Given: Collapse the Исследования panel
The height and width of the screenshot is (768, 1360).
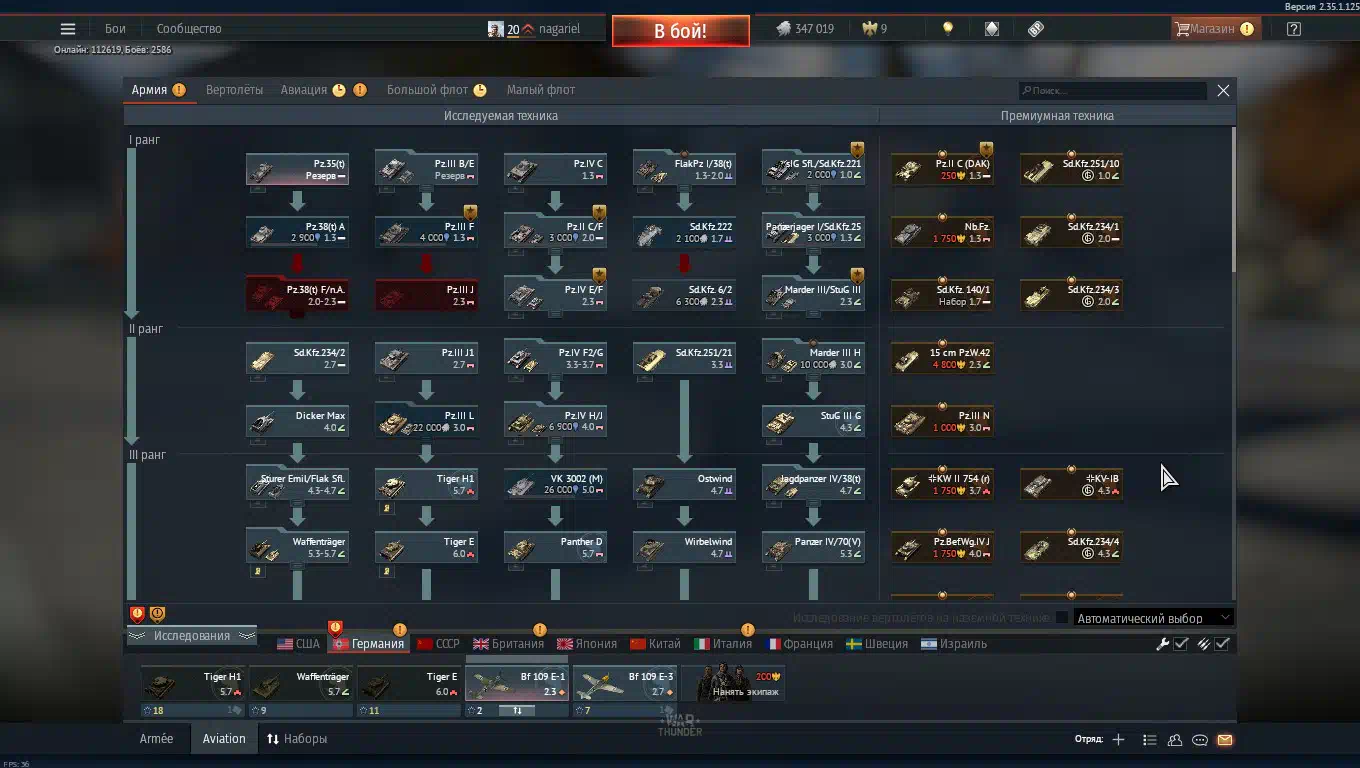Looking at the screenshot, I should point(191,636).
